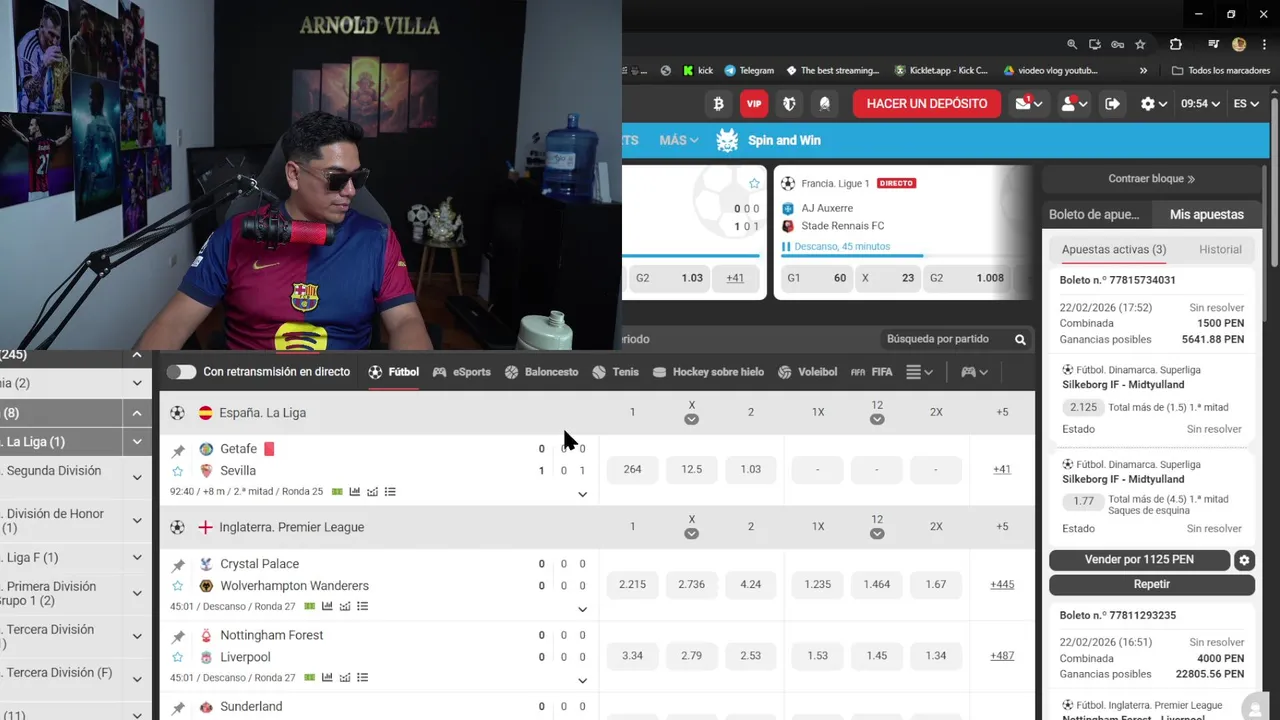This screenshot has width=1280, height=720.
Task: Open the Chrome profile avatar
Action: tap(1239, 44)
